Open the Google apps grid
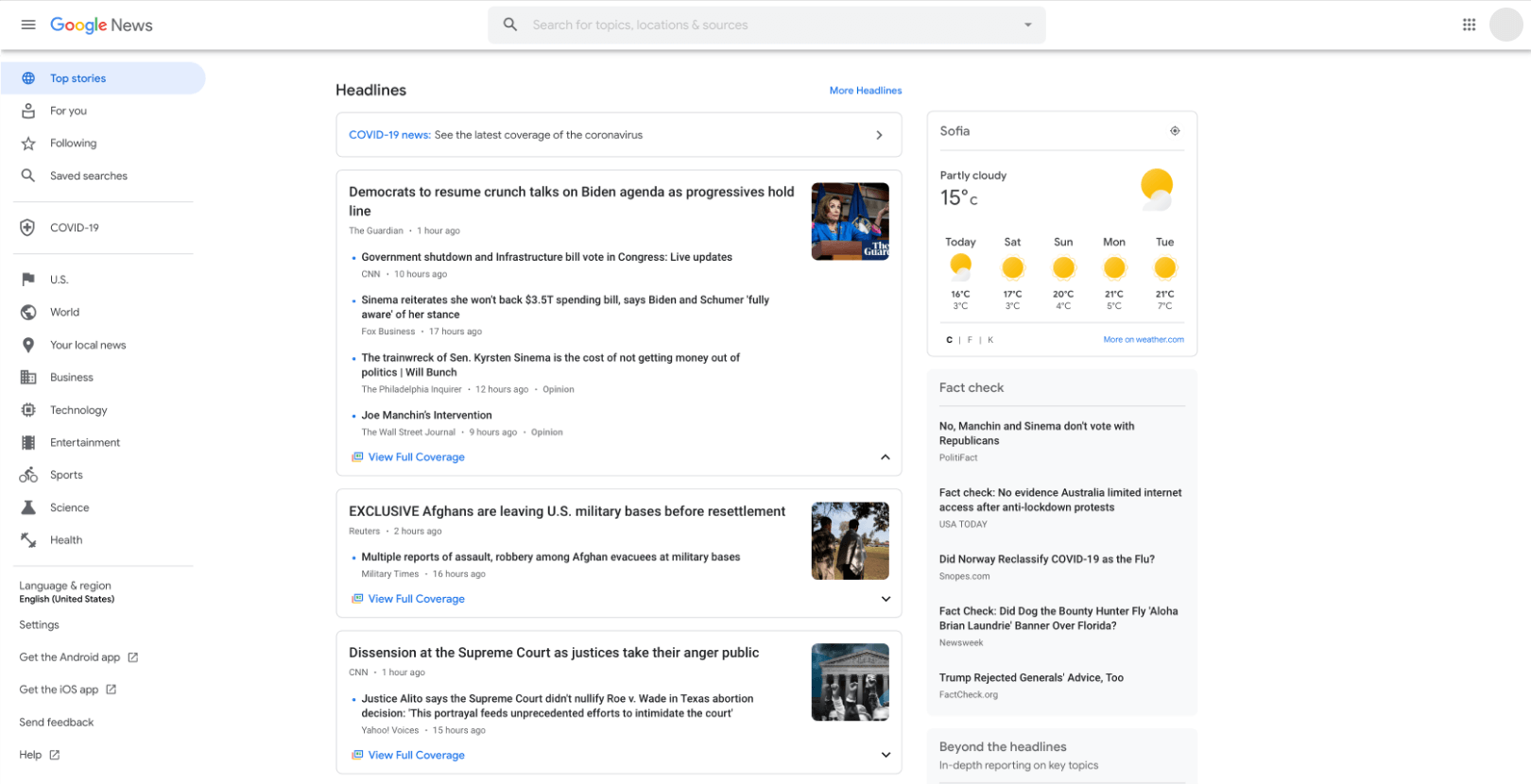1531x784 pixels. (1469, 25)
